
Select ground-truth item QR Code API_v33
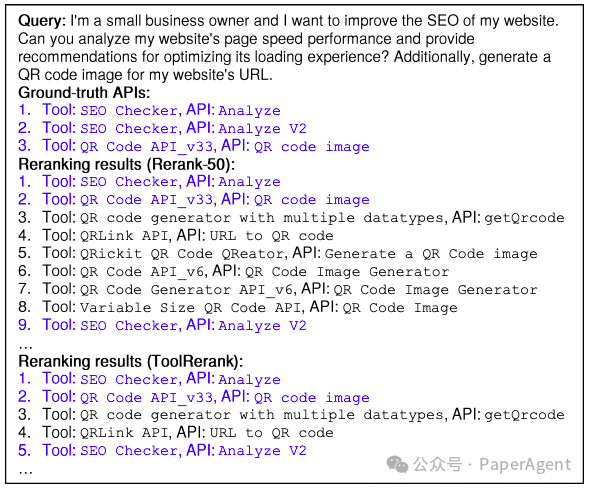click(x=194, y=146)
